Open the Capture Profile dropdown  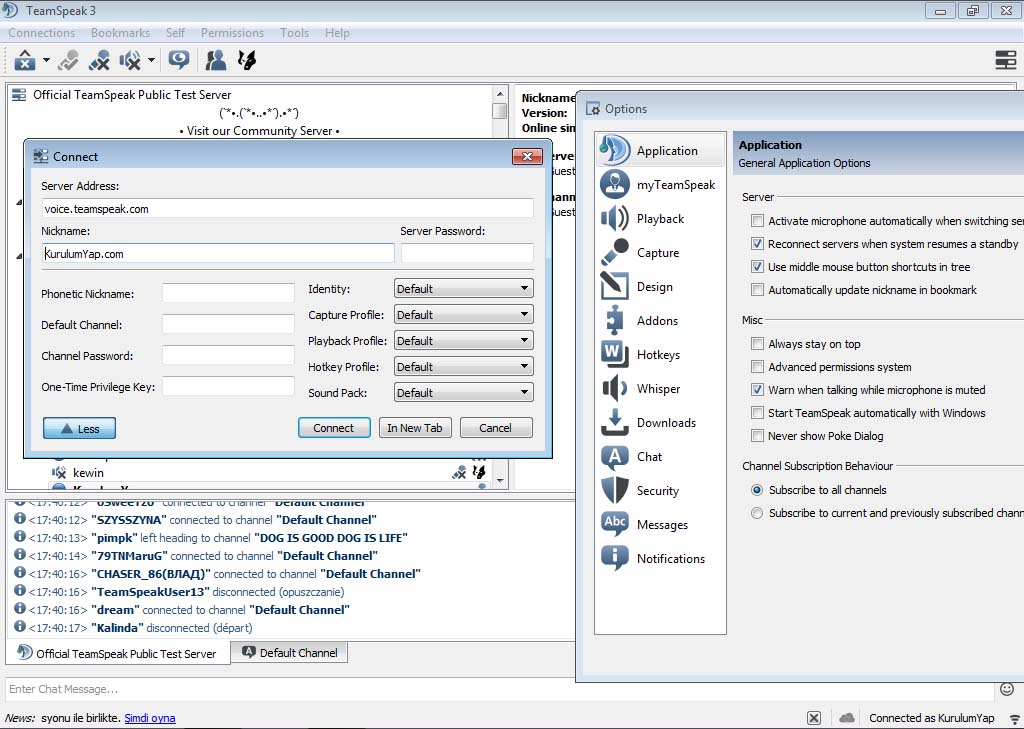tap(464, 314)
